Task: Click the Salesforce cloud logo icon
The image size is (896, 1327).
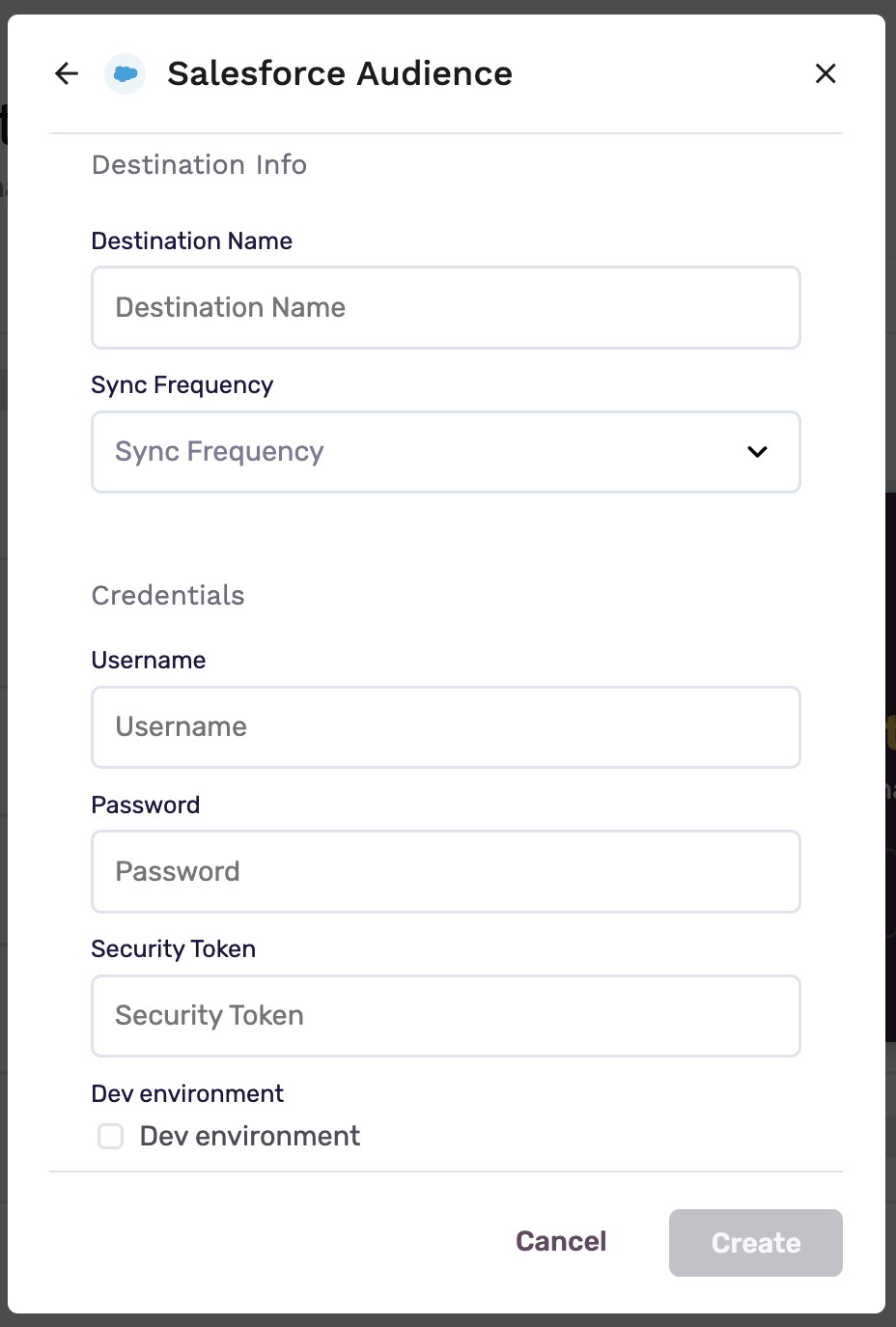Action: (x=125, y=73)
